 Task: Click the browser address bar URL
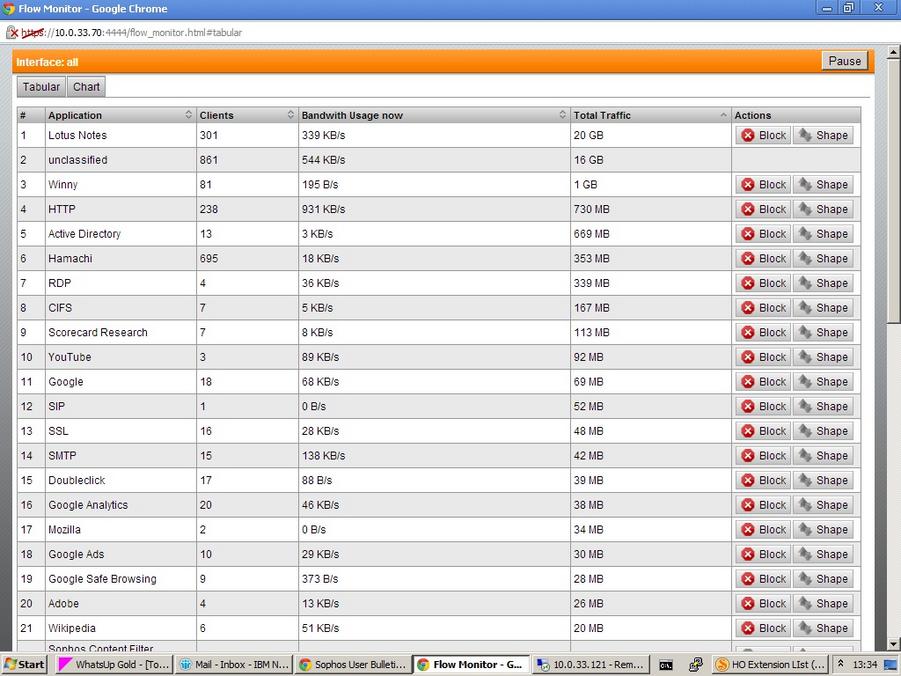(132, 33)
